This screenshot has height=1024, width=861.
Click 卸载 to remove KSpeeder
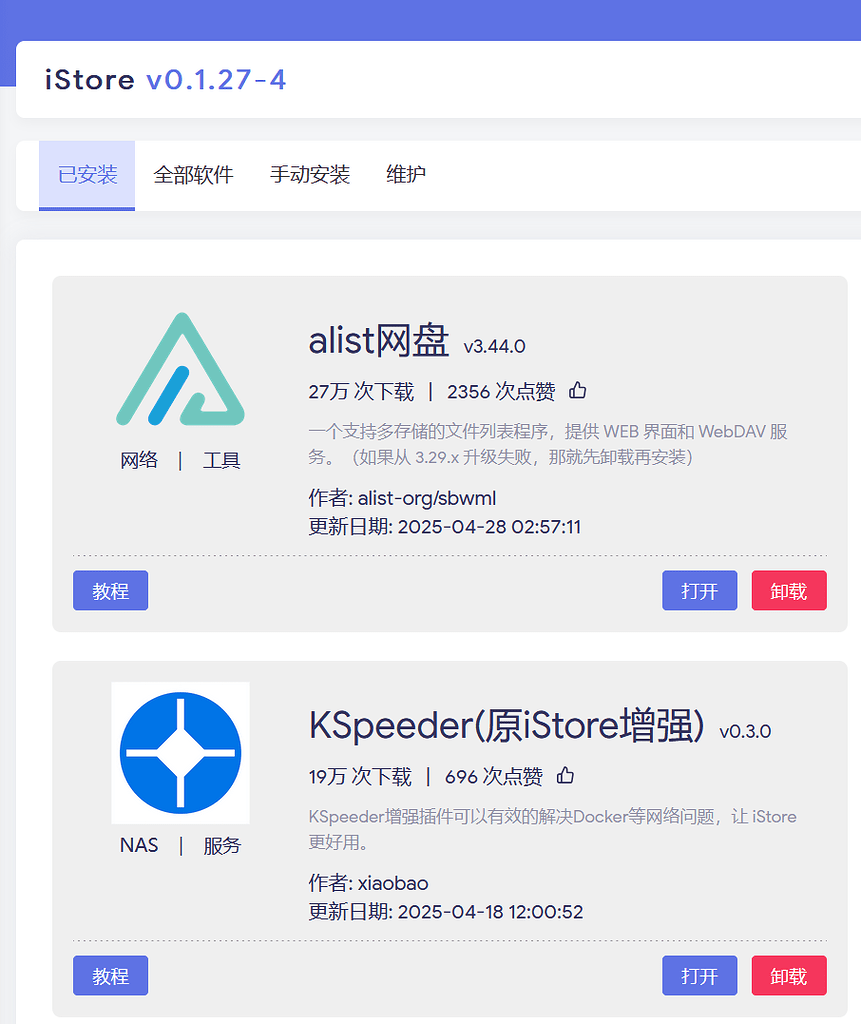pyautogui.click(x=789, y=975)
